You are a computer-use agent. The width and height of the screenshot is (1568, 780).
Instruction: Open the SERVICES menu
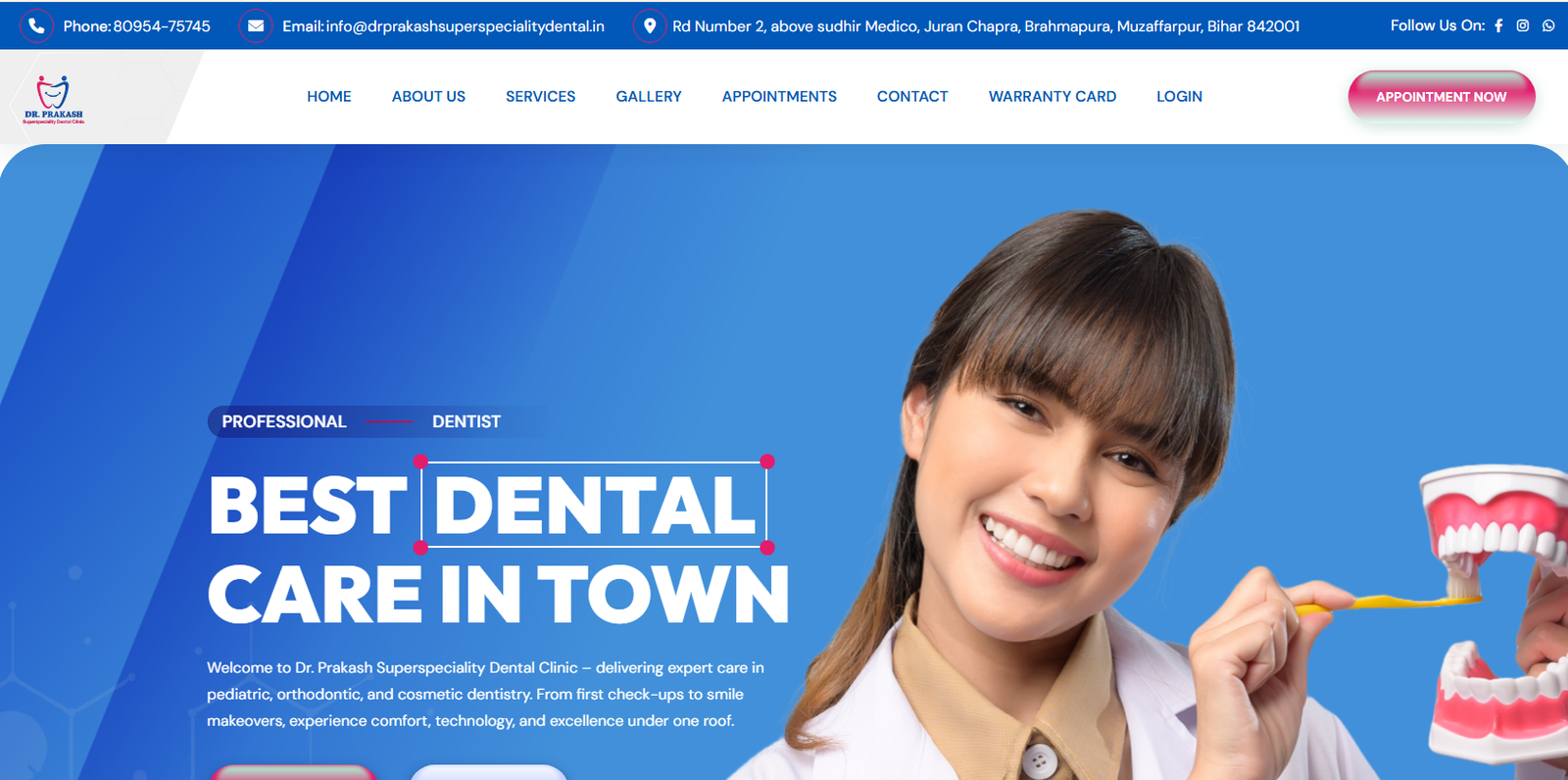click(541, 96)
